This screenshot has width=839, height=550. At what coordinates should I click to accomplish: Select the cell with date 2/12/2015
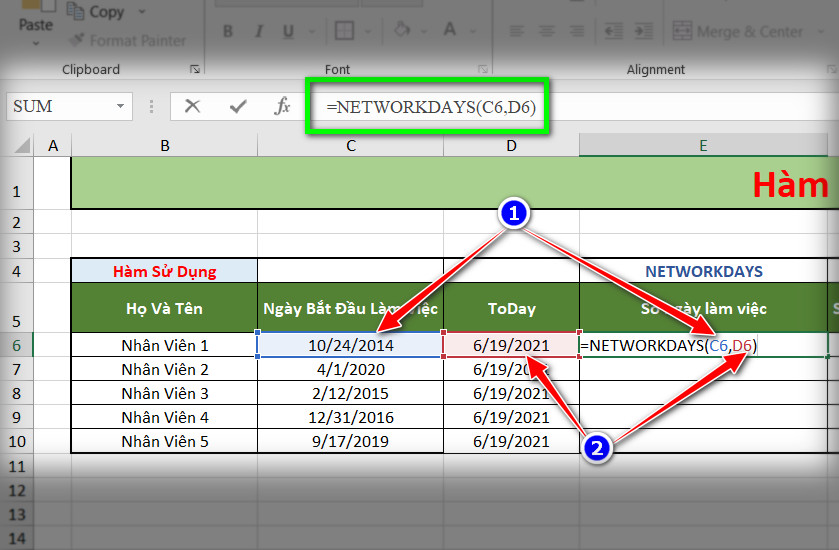[x=350, y=393]
